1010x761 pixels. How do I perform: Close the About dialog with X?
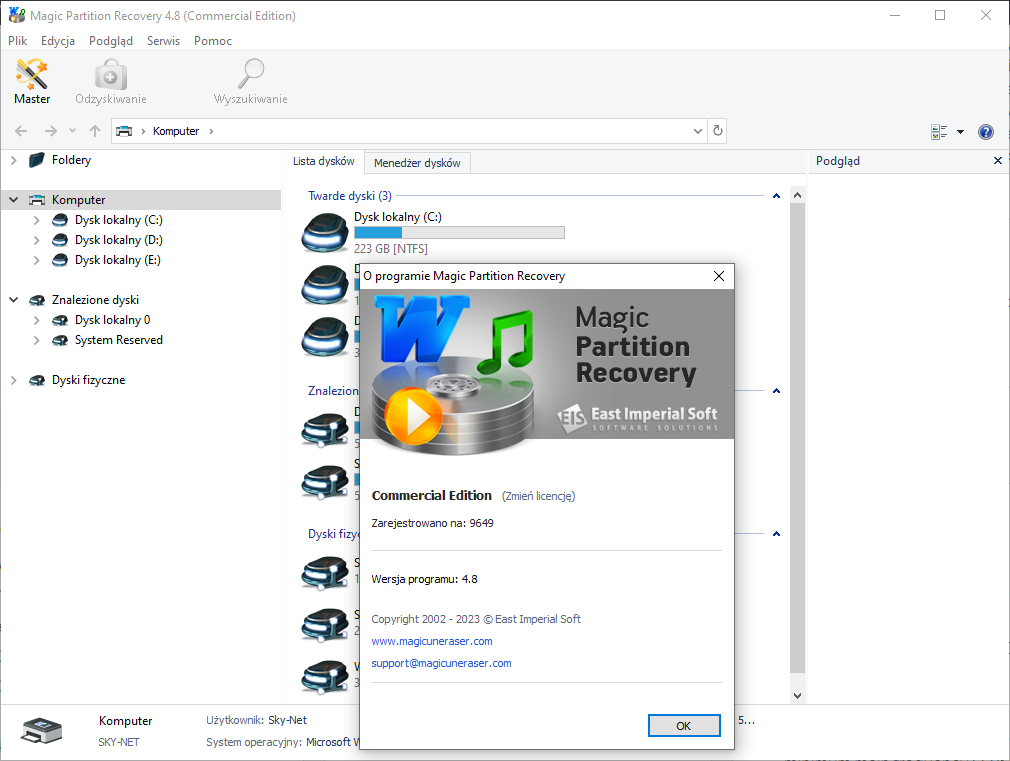tap(719, 276)
